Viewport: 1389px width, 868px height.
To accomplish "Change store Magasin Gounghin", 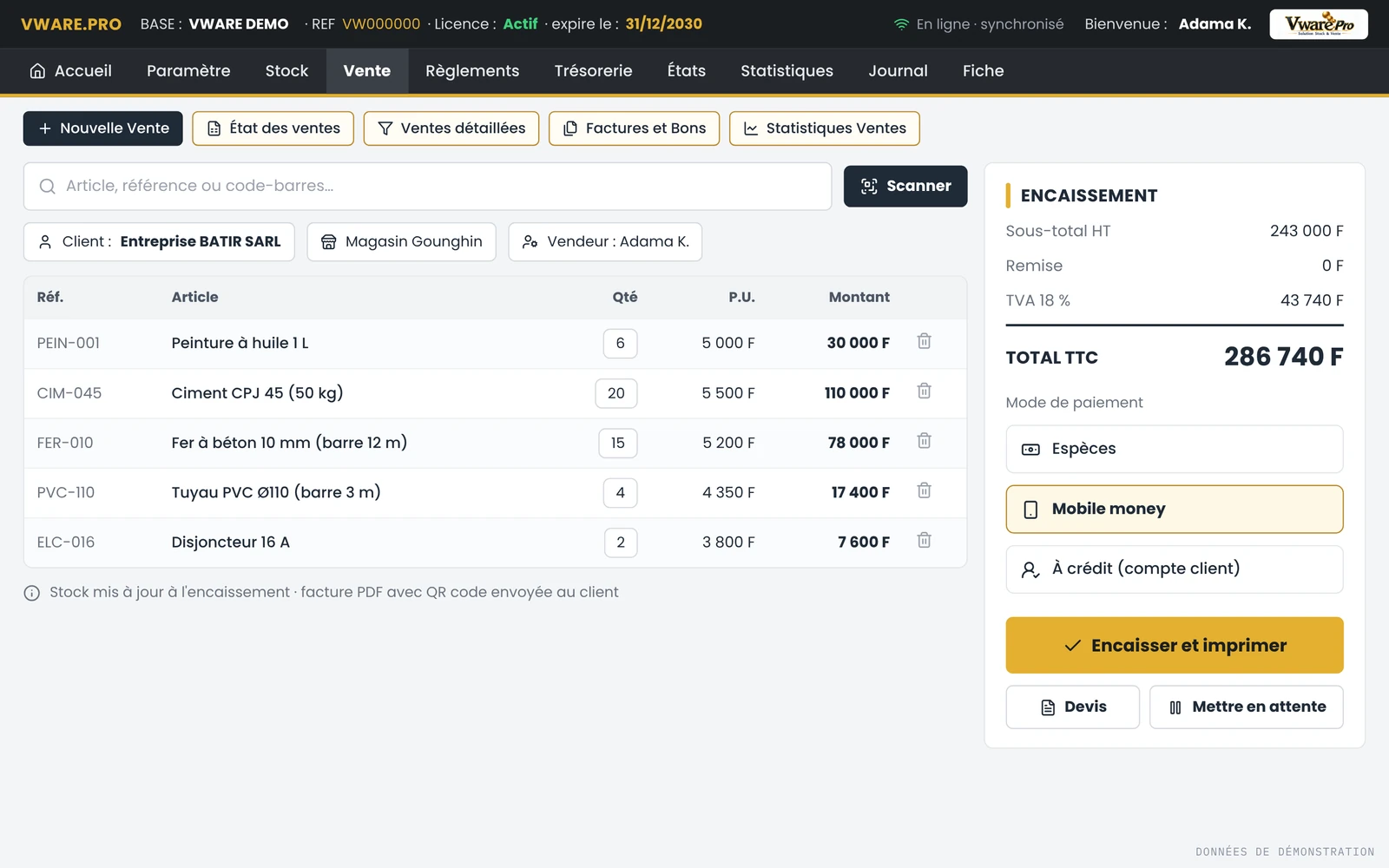I will click(x=401, y=242).
